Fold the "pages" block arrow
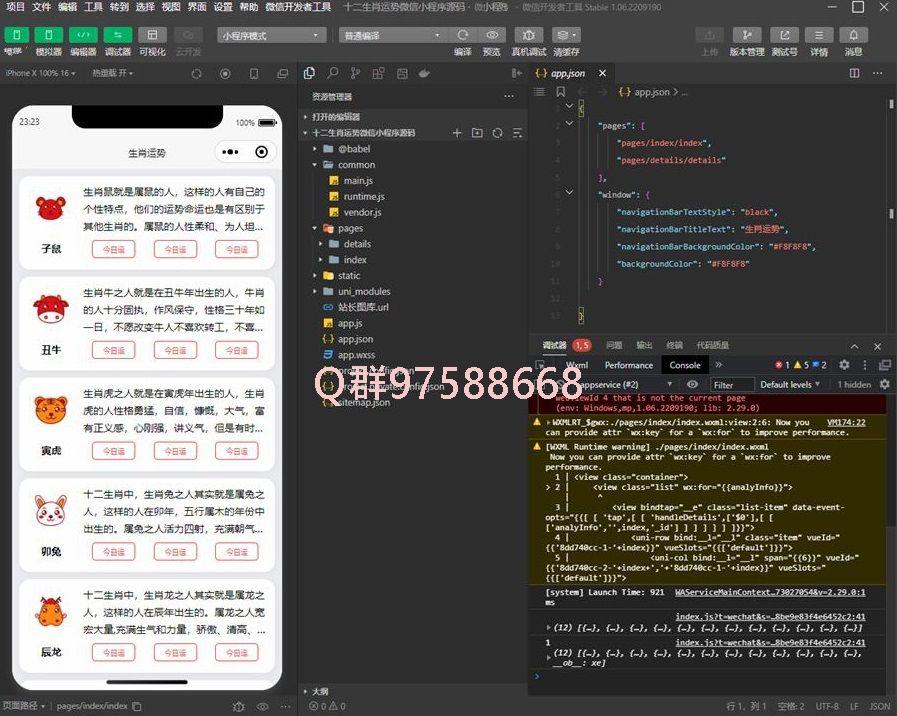The image size is (897, 716). [569, 123]
